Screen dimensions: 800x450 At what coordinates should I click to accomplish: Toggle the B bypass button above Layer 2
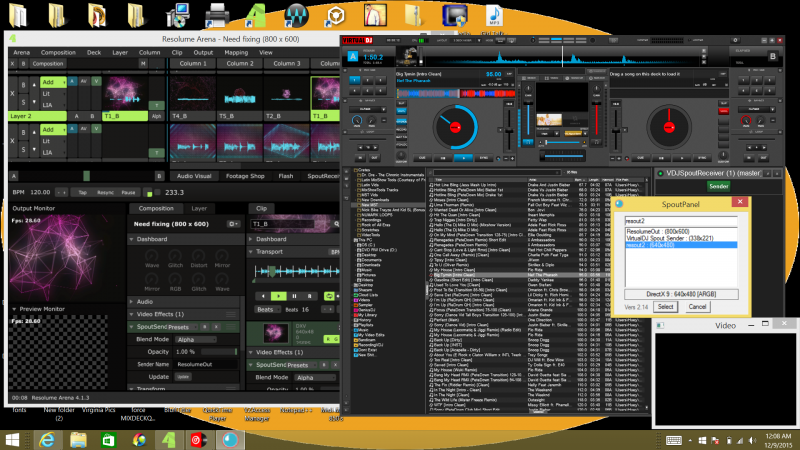[23, 85]
